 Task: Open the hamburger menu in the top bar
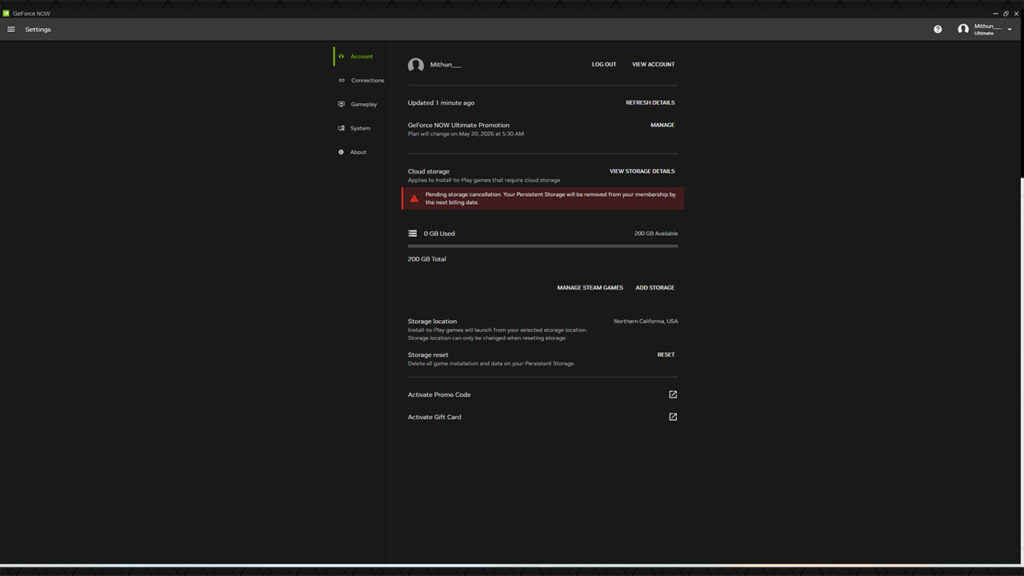click(10, 28)
